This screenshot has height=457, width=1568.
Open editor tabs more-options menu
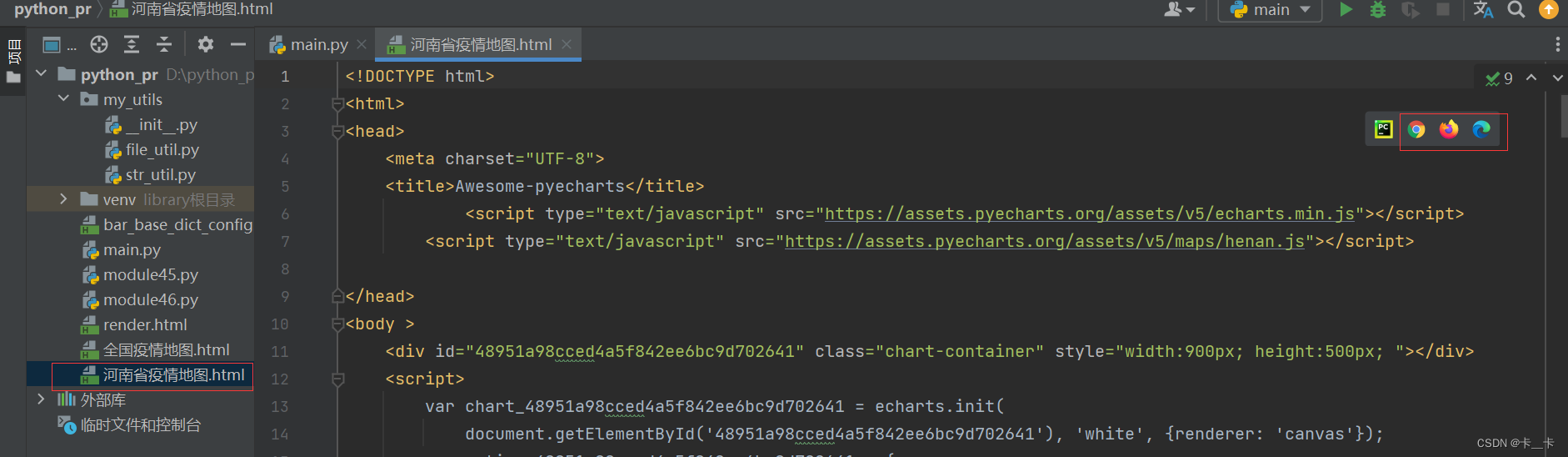pyautogui.click(x=1557, y=44)
